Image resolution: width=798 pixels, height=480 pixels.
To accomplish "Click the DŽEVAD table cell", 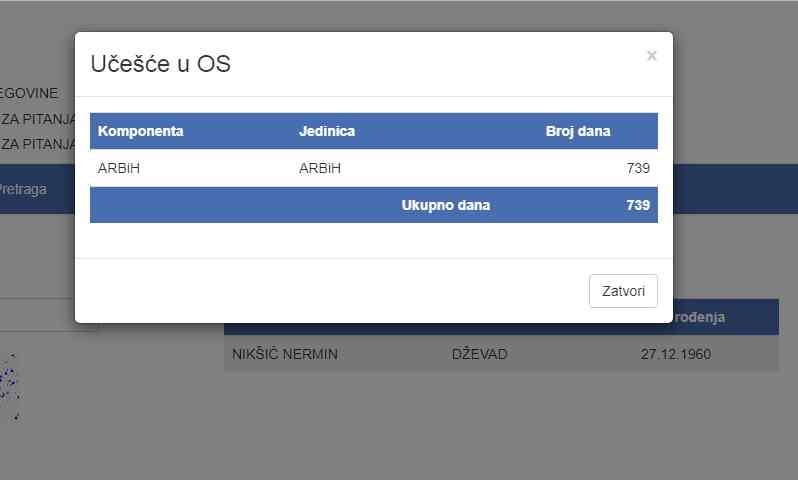I will [479, 354].
